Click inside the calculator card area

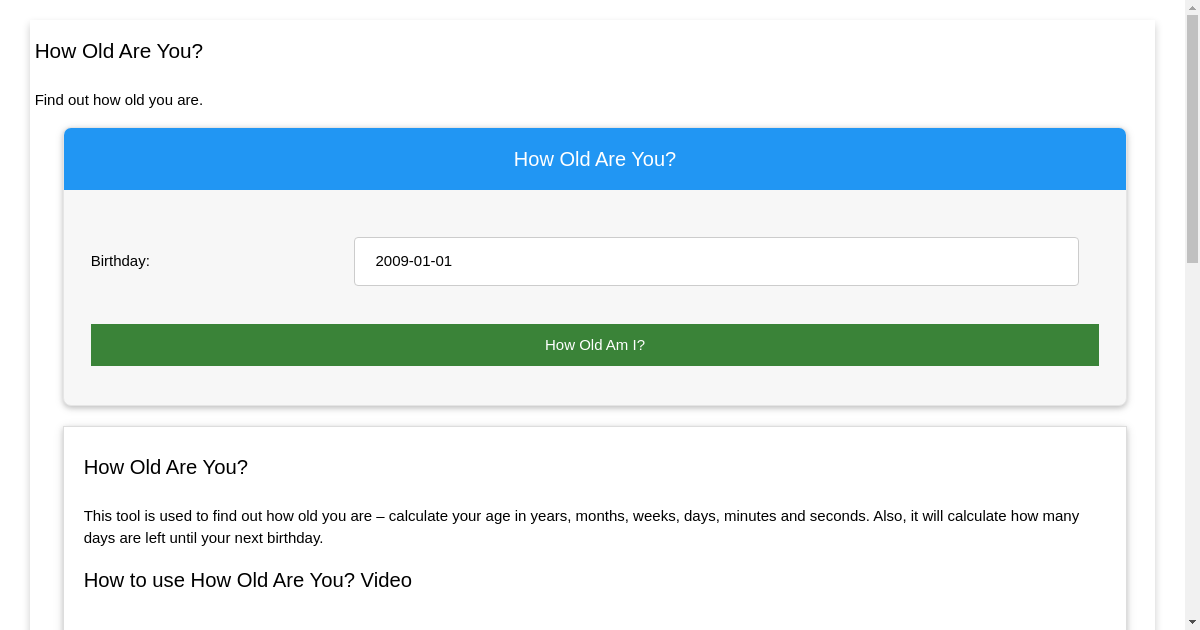point(594,300)
